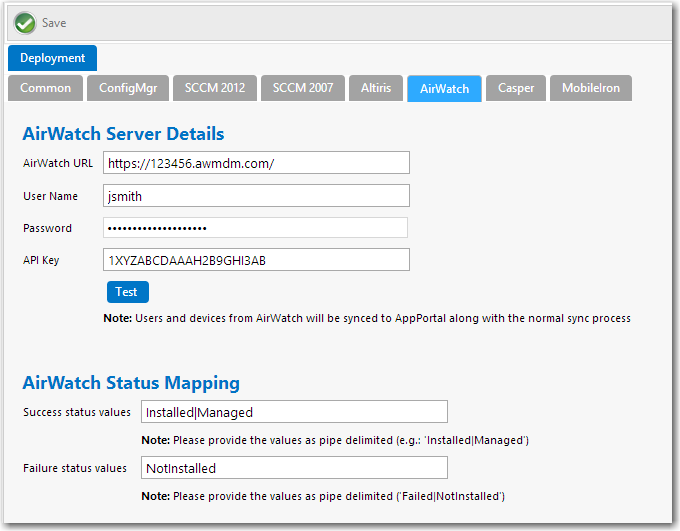Screen dimensions: 680x531
Task: Switch to the Common tab
Action: (x=46, y=88)
